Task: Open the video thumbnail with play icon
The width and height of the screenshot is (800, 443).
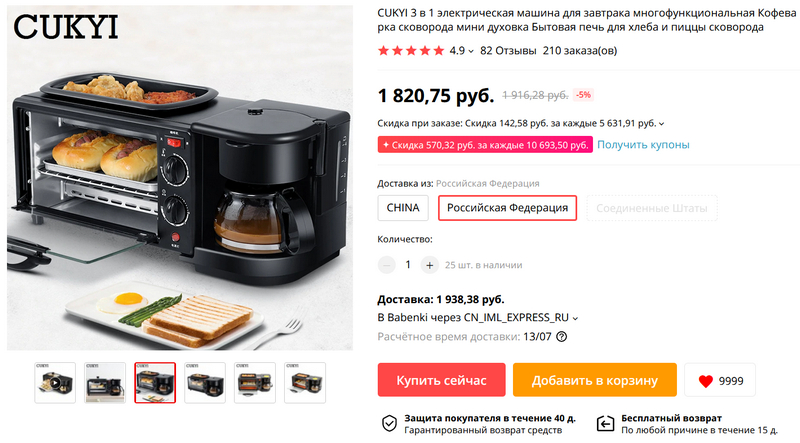Action: point(55,383)
